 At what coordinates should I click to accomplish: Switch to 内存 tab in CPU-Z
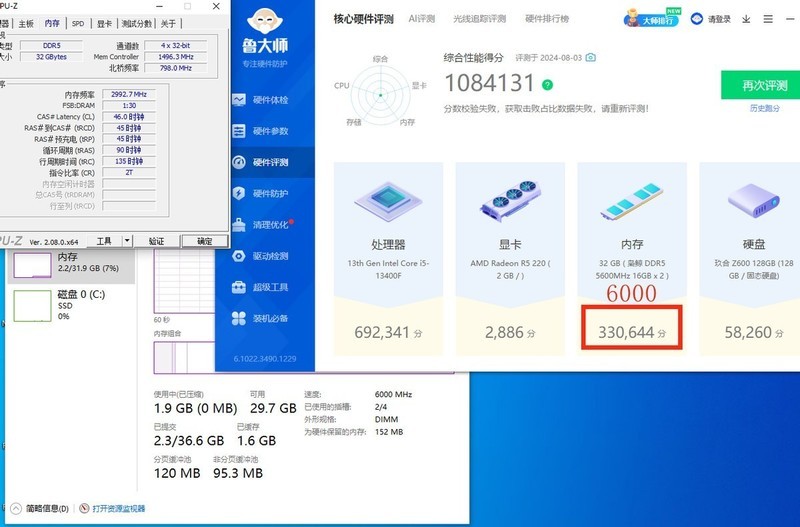coord(52,23)
